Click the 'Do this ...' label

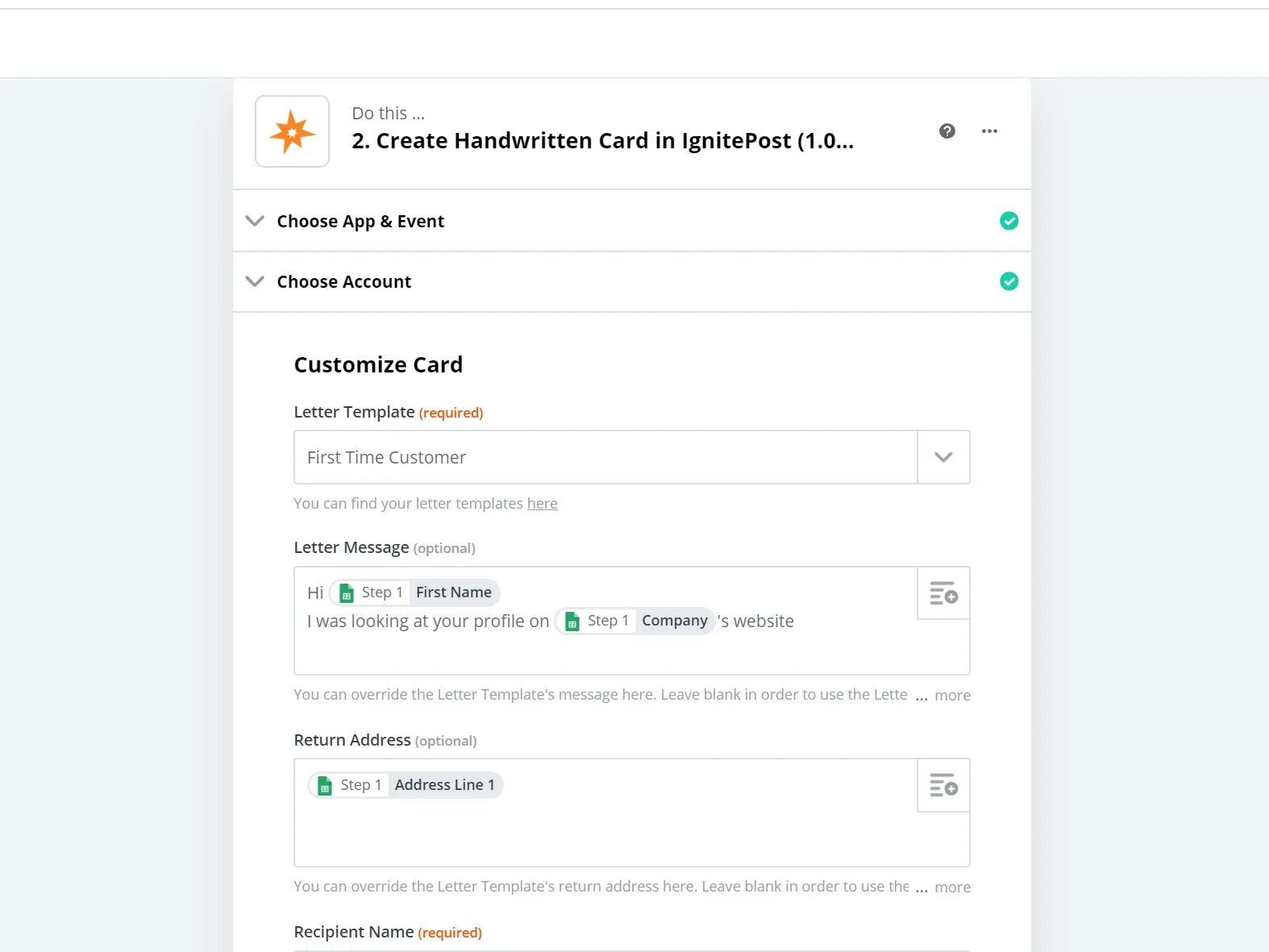pos(388,114)
